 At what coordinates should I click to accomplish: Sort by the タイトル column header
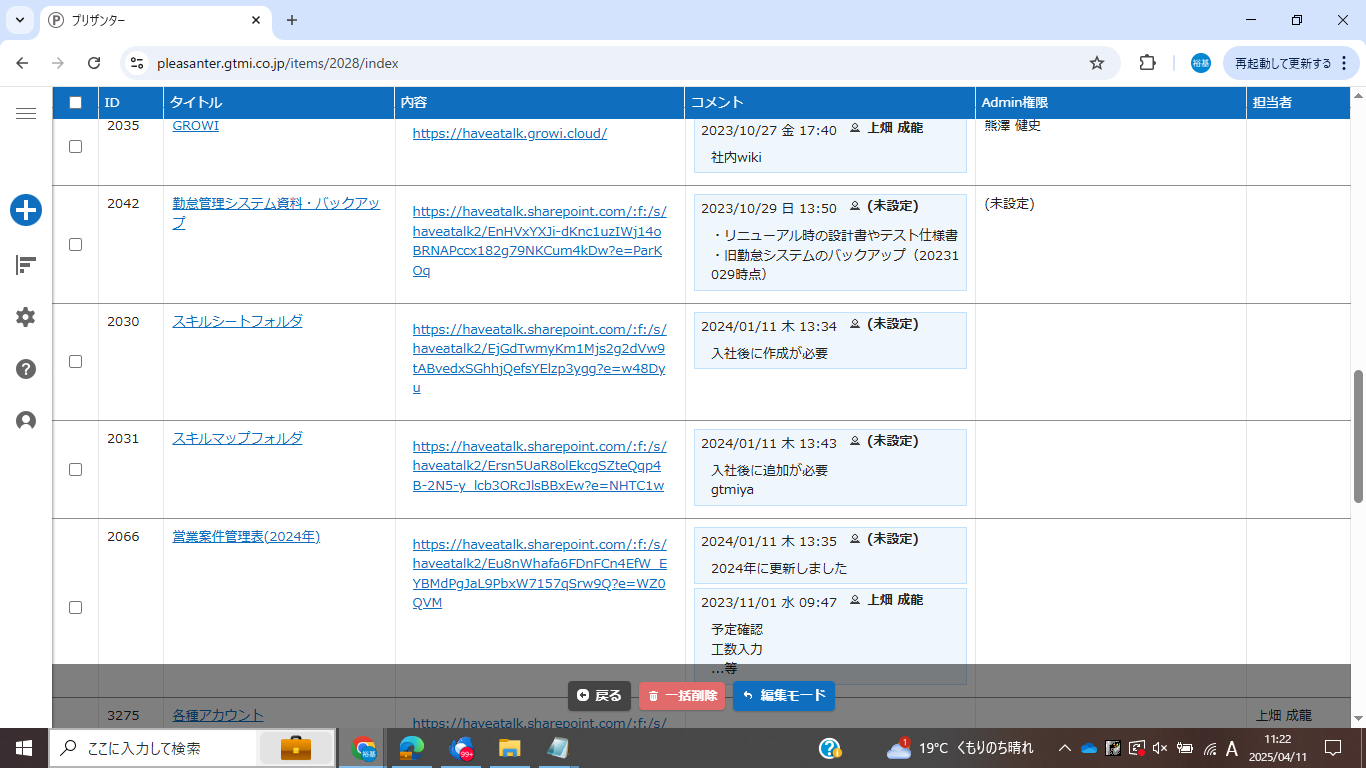tap(196, 102)
